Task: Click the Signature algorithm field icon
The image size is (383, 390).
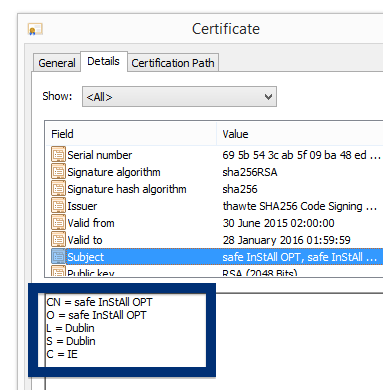Action: click(x=58, y=172)
